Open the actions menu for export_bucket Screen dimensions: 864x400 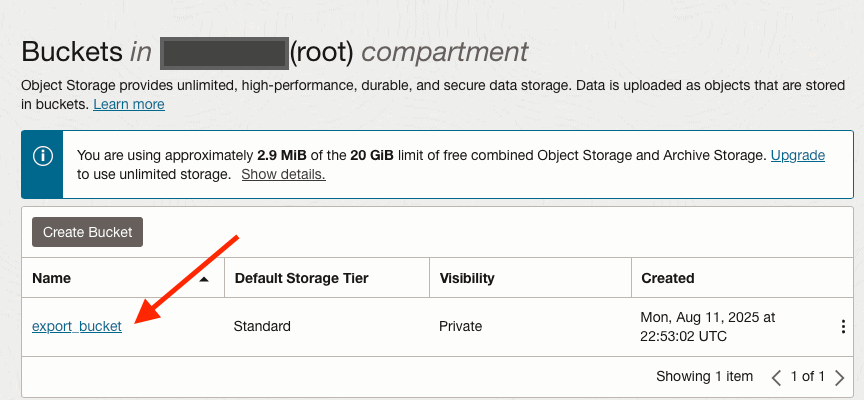pos(843,327)
